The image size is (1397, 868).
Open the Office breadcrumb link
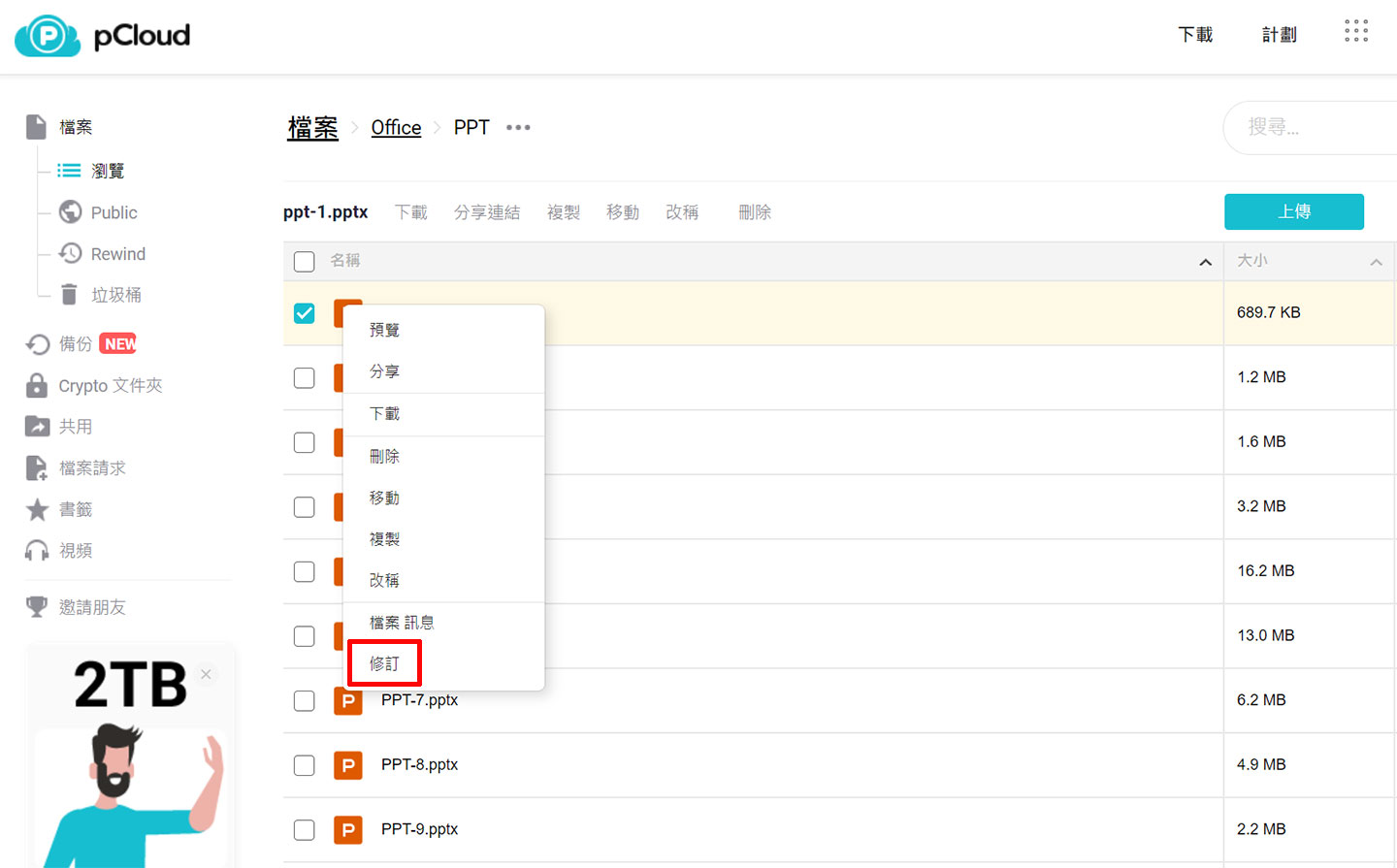pyautogui.click(x=396, y=127)
